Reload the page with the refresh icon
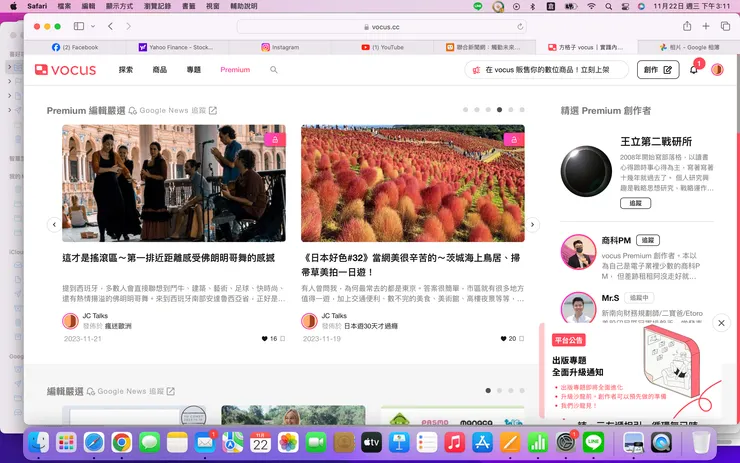740x463 pixels. pyautogui.click(x=520, y=27)
